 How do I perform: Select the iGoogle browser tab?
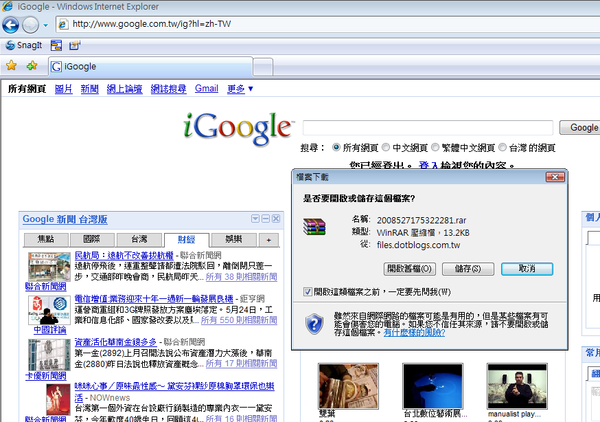click(150, 67)
